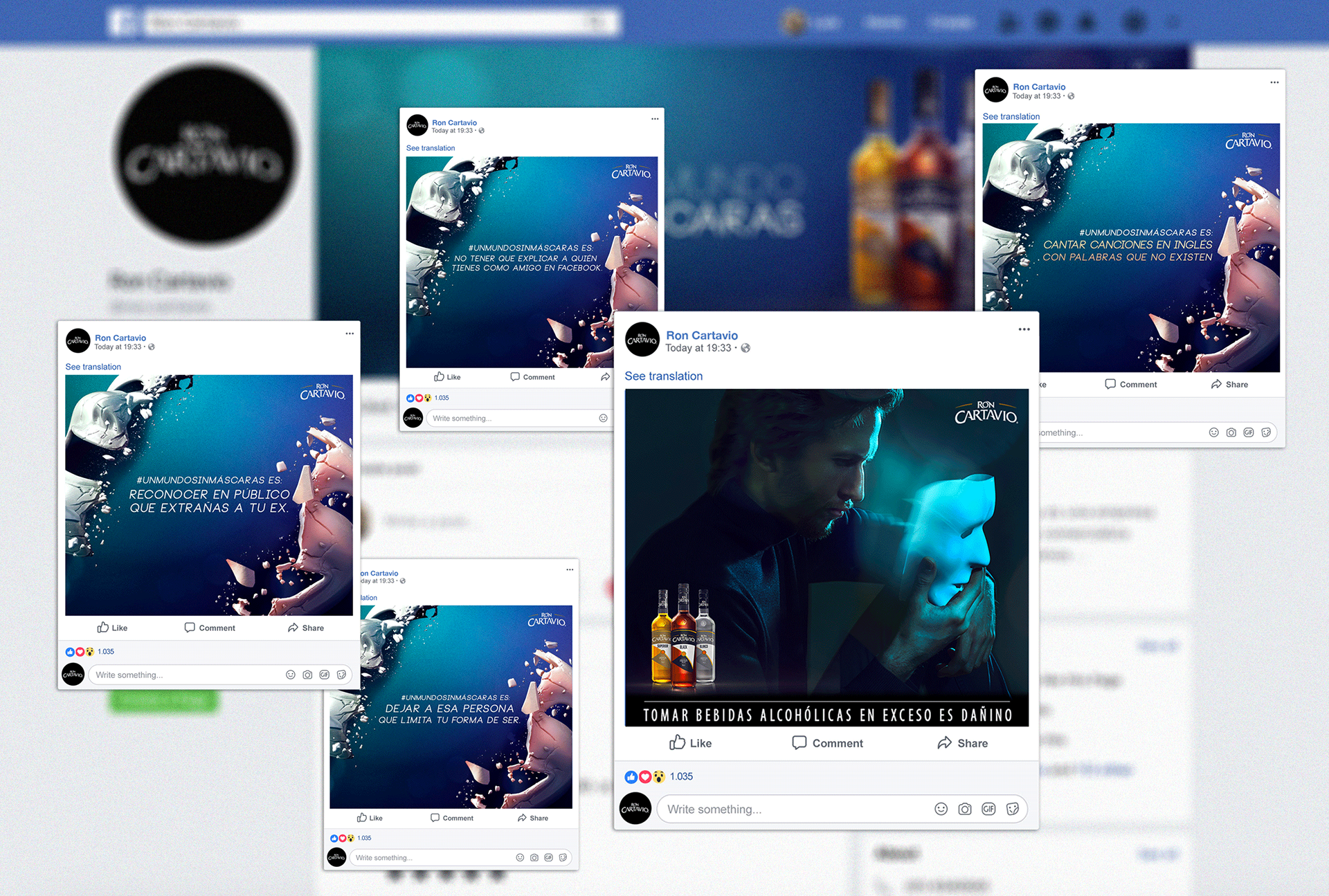Click GIF icon on 'Cantar canciones en inglés' post
This screenshot has width=1329, height=896.
click(1249, 432)
